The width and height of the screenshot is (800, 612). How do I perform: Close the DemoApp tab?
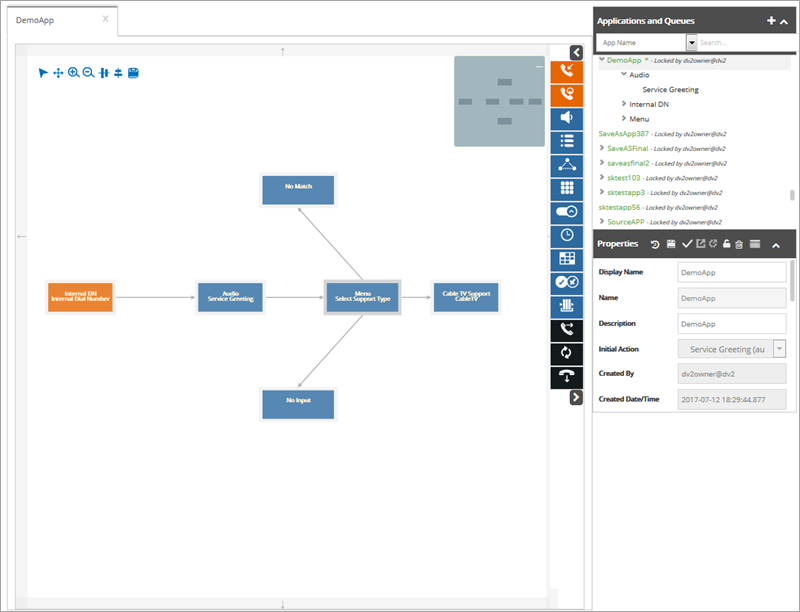(105, 19)
